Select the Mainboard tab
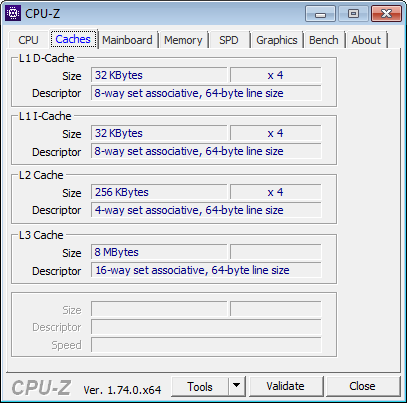Screen dimensions: 407x403 (x=127, y=40)
